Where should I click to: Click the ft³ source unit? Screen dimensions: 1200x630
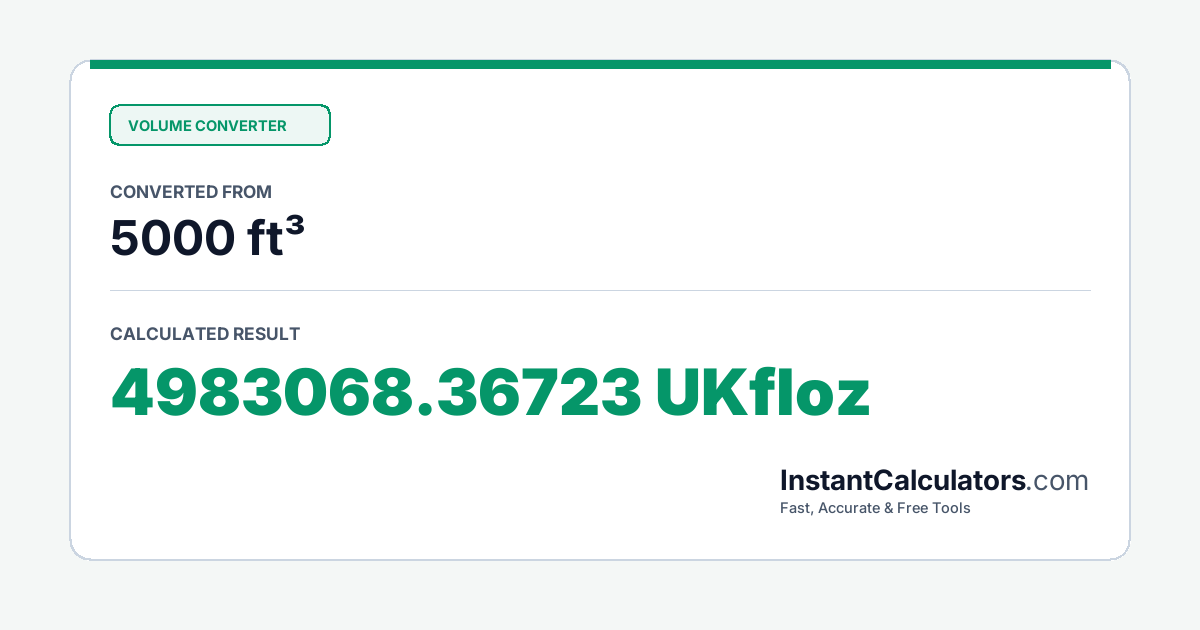click(271, 238)
